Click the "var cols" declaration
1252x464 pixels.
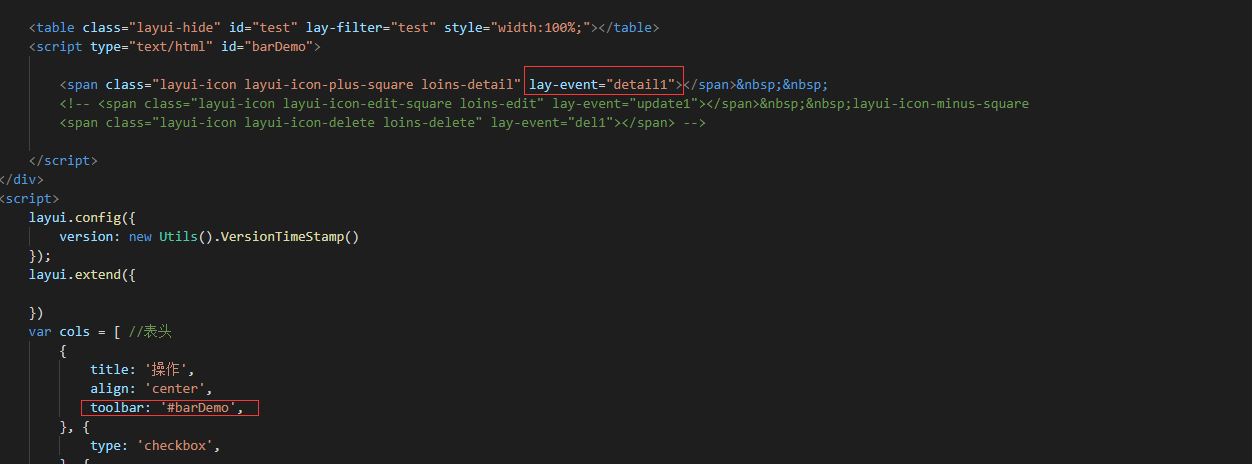point(59,331)
